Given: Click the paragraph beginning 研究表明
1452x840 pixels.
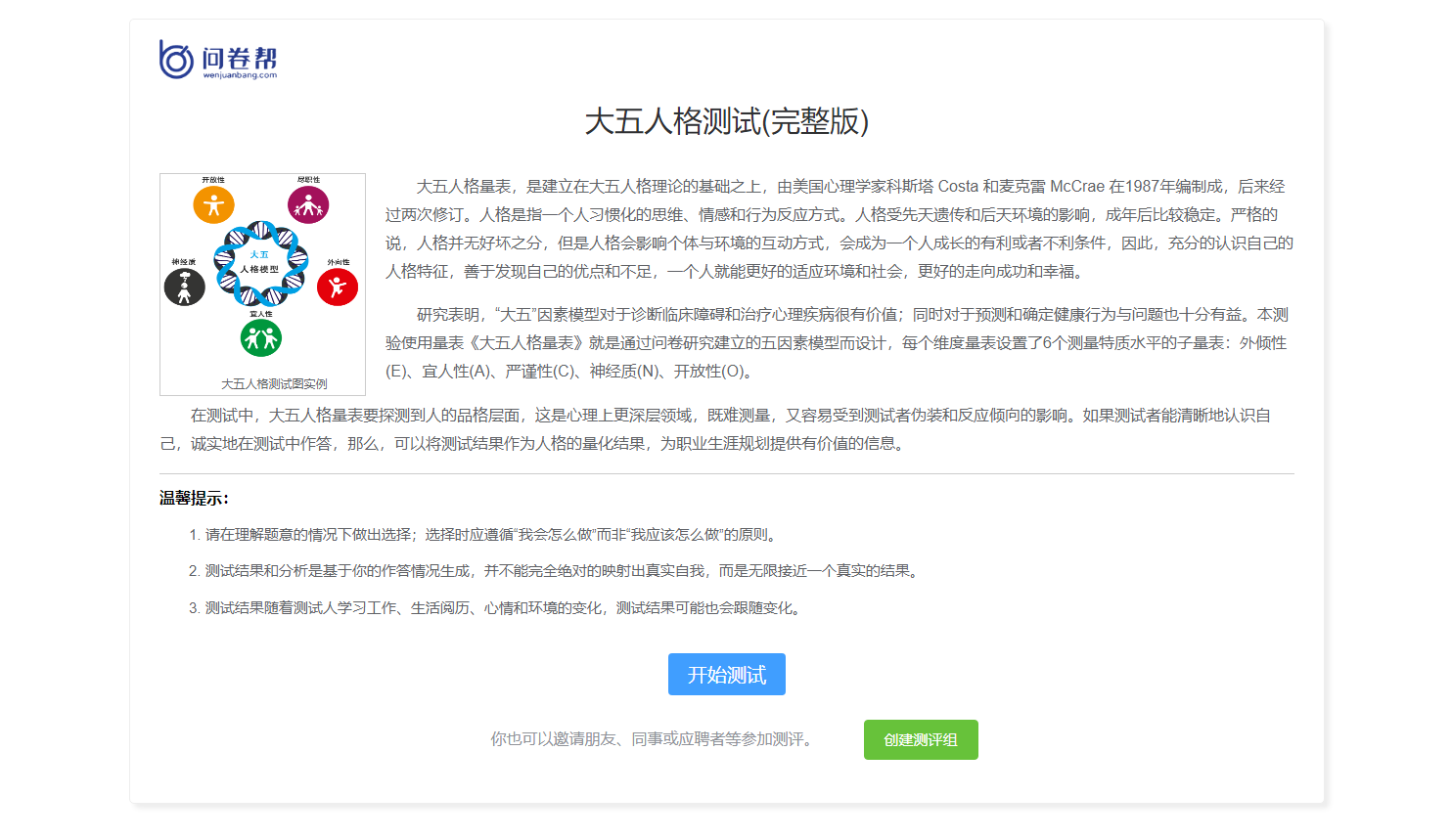Looking at the screenshot, I should tap(839, 343).
